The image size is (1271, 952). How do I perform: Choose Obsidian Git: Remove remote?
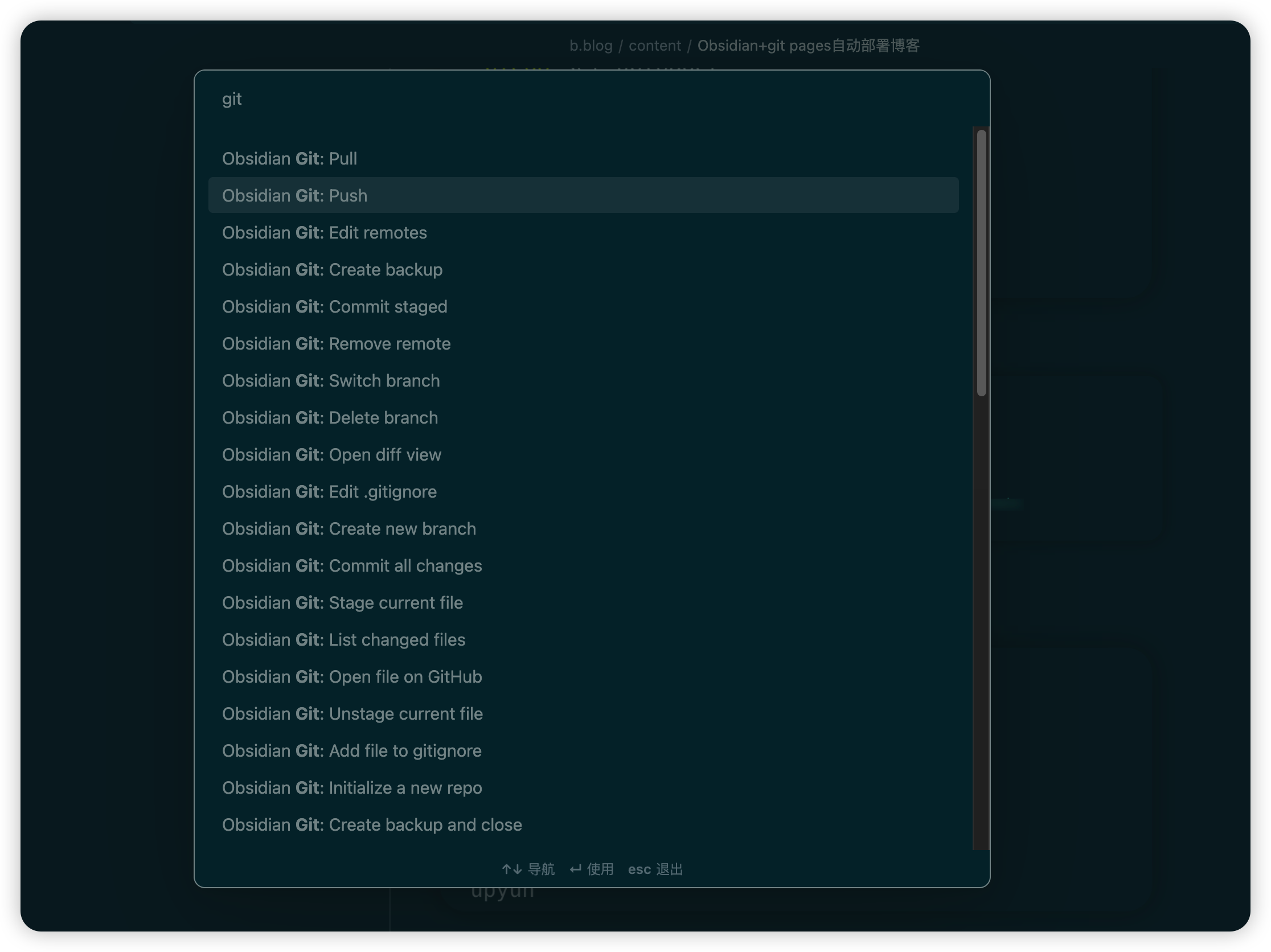point(336,343)
